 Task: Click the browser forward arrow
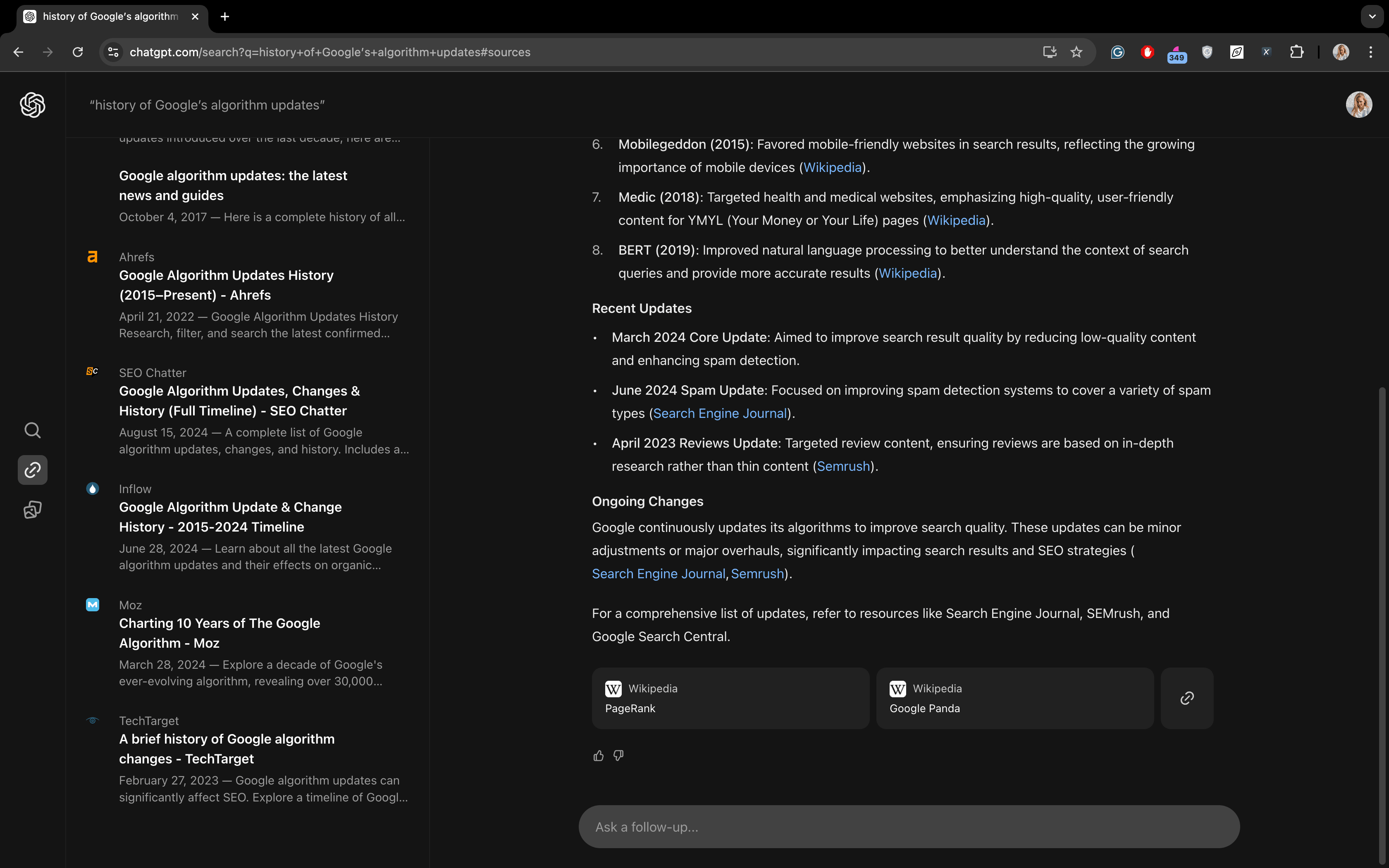(48, 52)
